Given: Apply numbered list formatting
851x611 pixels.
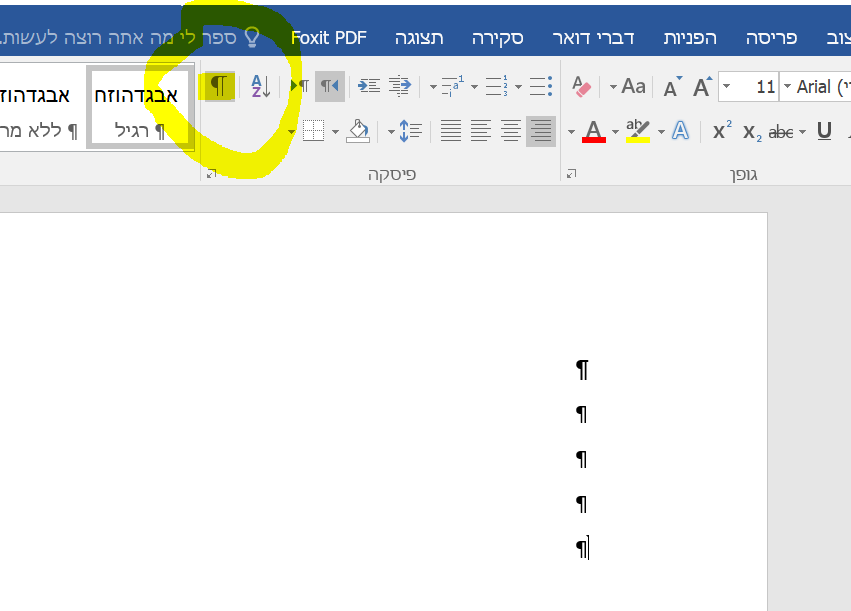Looking at the screenshot, I should 497,86.
